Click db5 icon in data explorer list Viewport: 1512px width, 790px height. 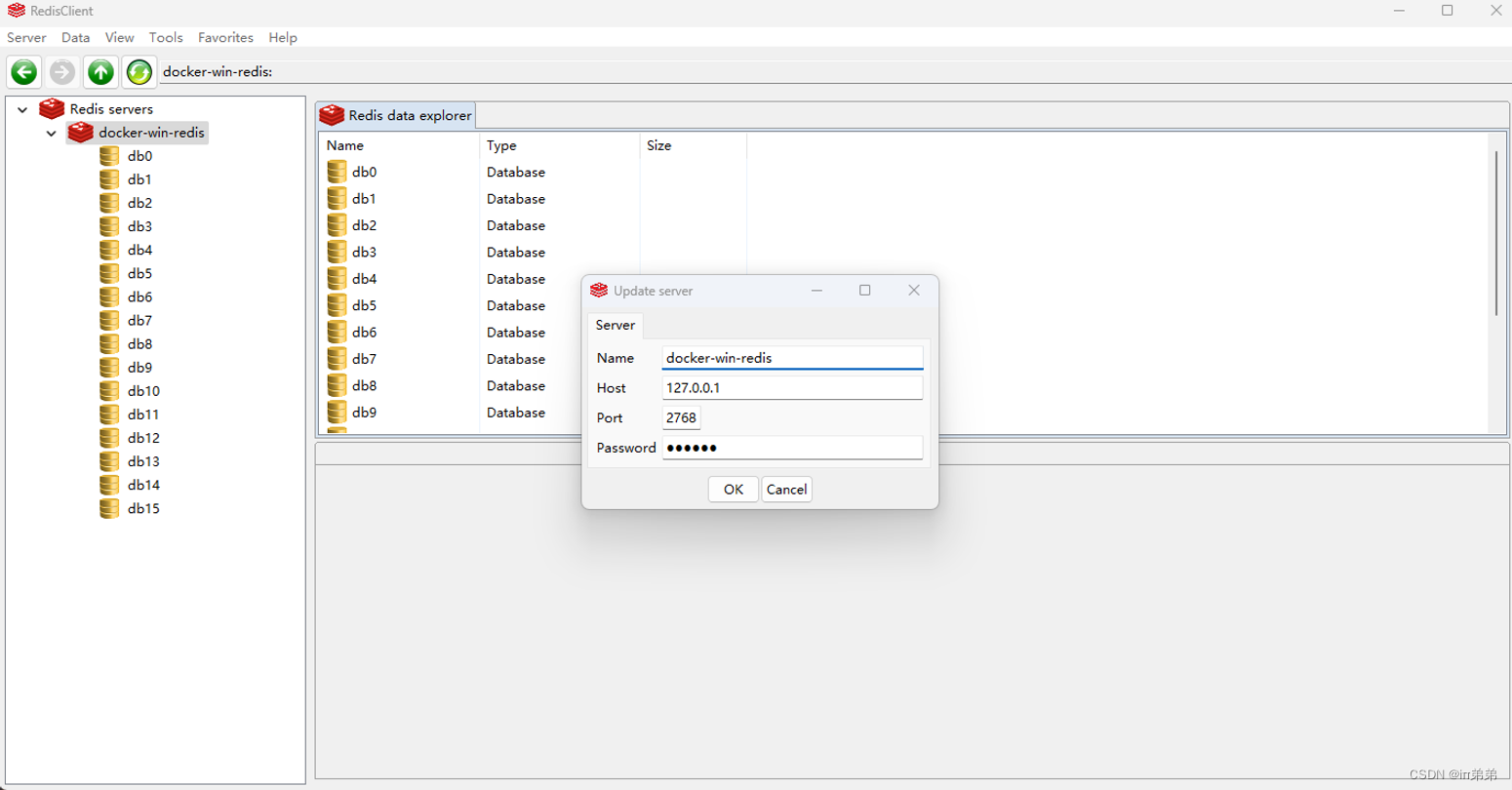coord(337,305)
